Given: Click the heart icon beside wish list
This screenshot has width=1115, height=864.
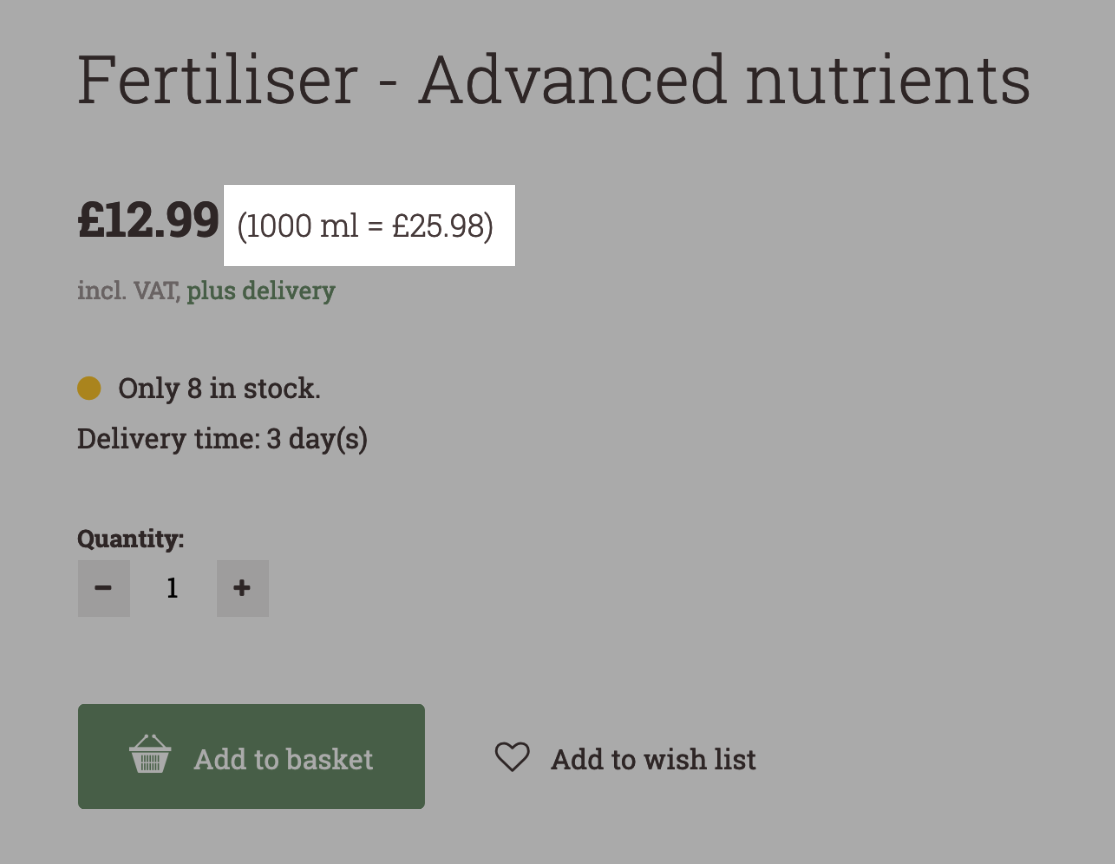Looking at the screenshot, I should (x=512, y=757).
